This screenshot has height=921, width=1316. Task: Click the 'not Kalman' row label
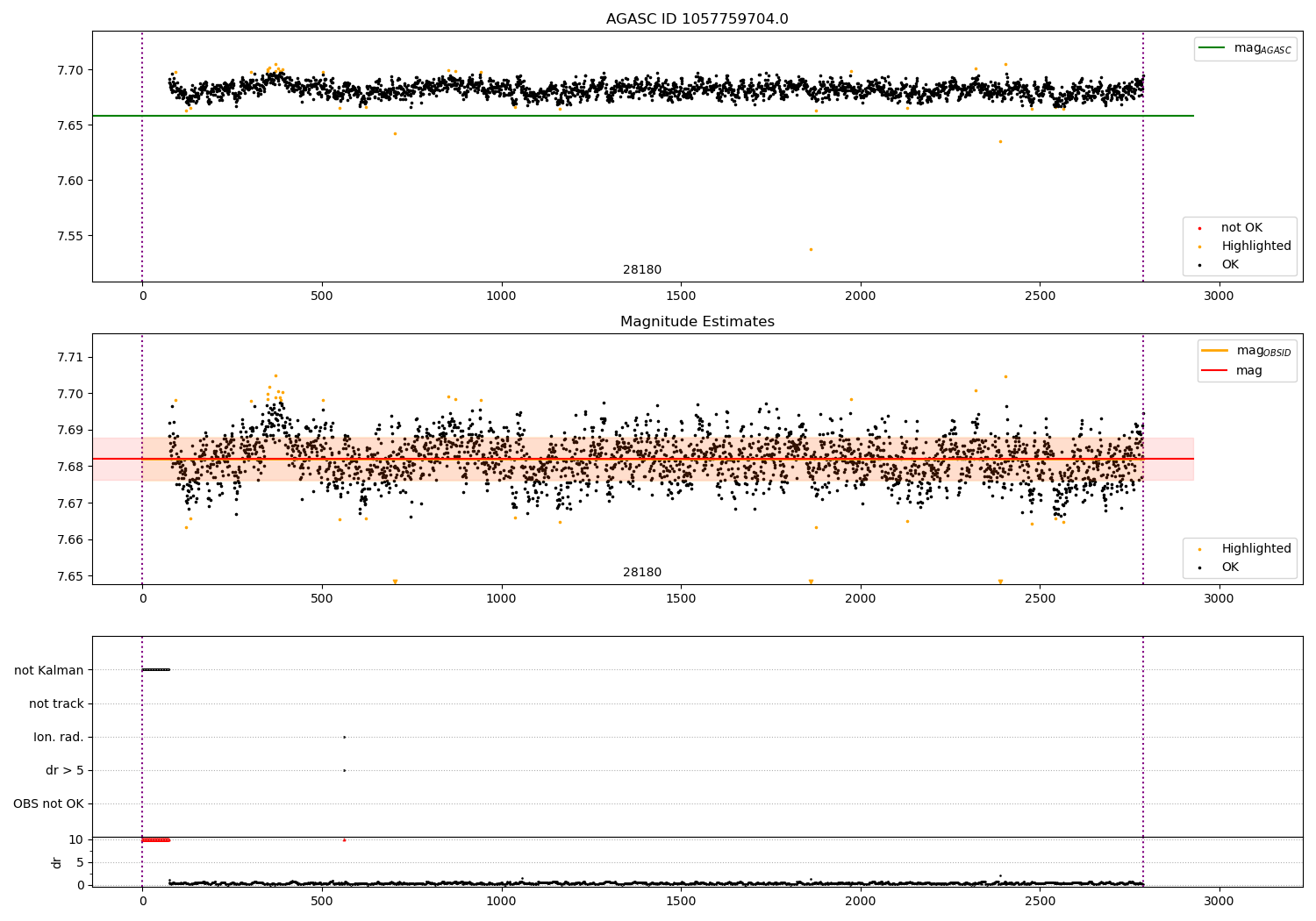pyautogui.click(x=49, y=670)
